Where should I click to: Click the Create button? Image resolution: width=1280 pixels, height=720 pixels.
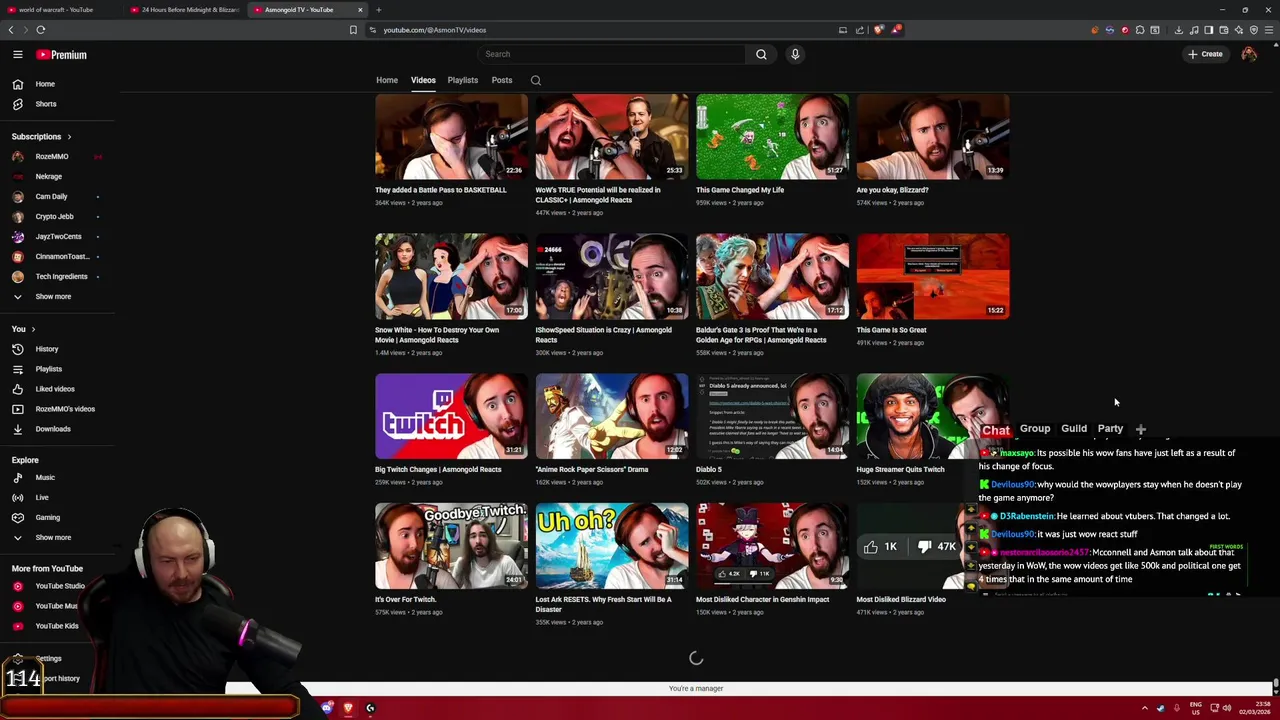pyautogui.click(x=1205, y=54)
